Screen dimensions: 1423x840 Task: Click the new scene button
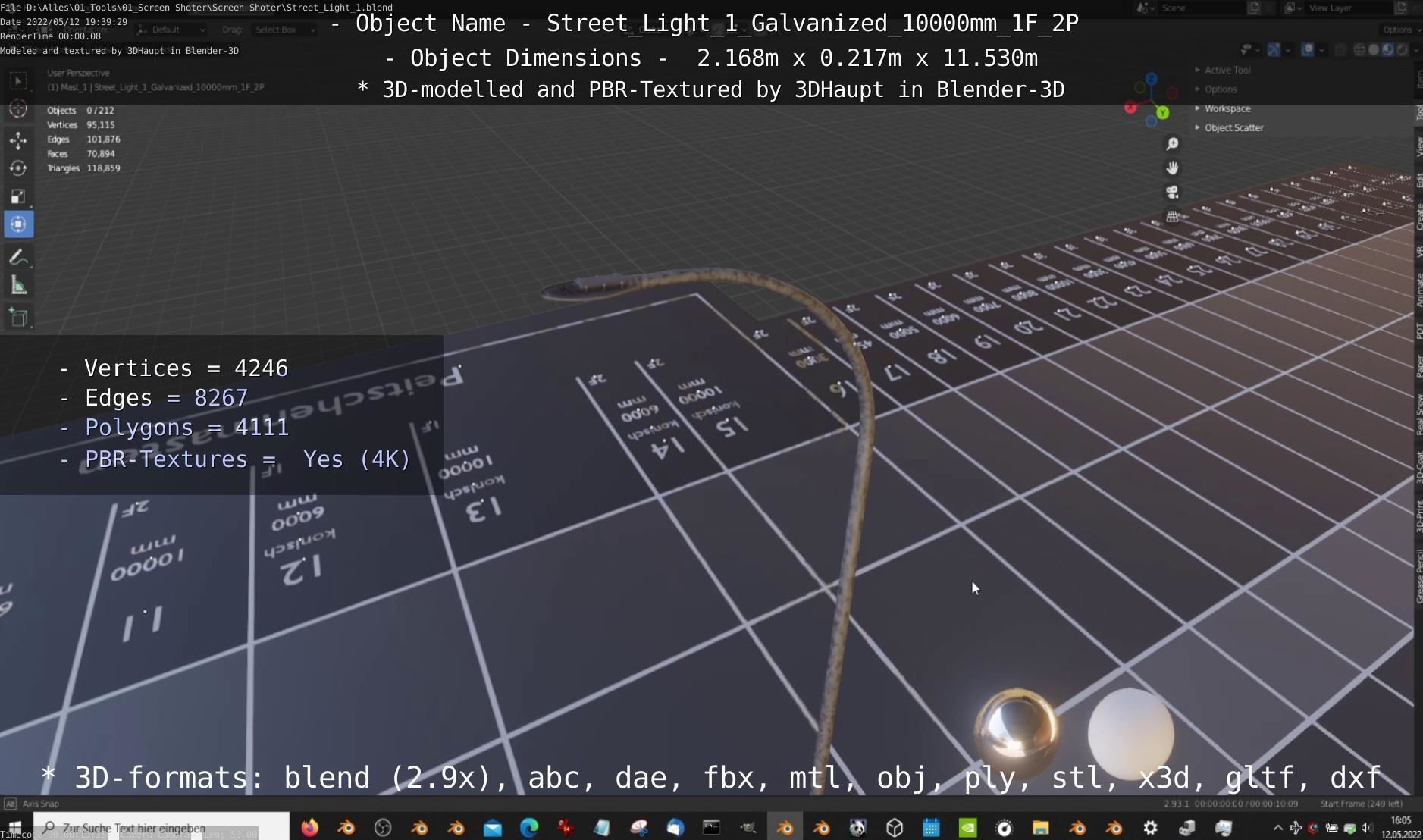tap(1254, 8)
